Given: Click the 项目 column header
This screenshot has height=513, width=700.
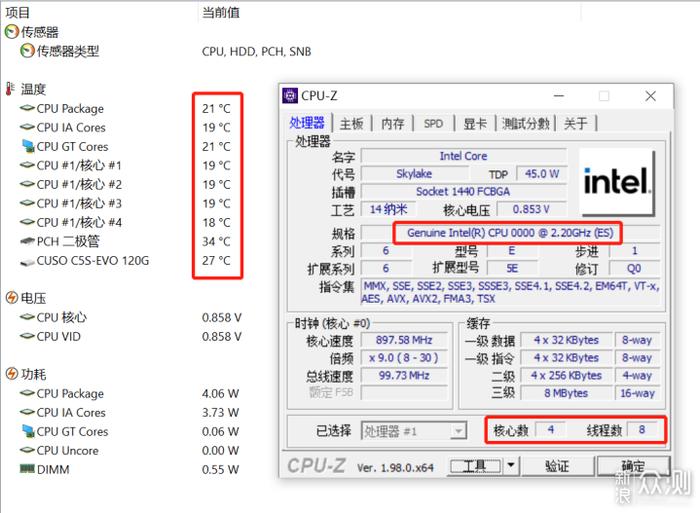Looking at the screenshot, I should tap(18, 13).
